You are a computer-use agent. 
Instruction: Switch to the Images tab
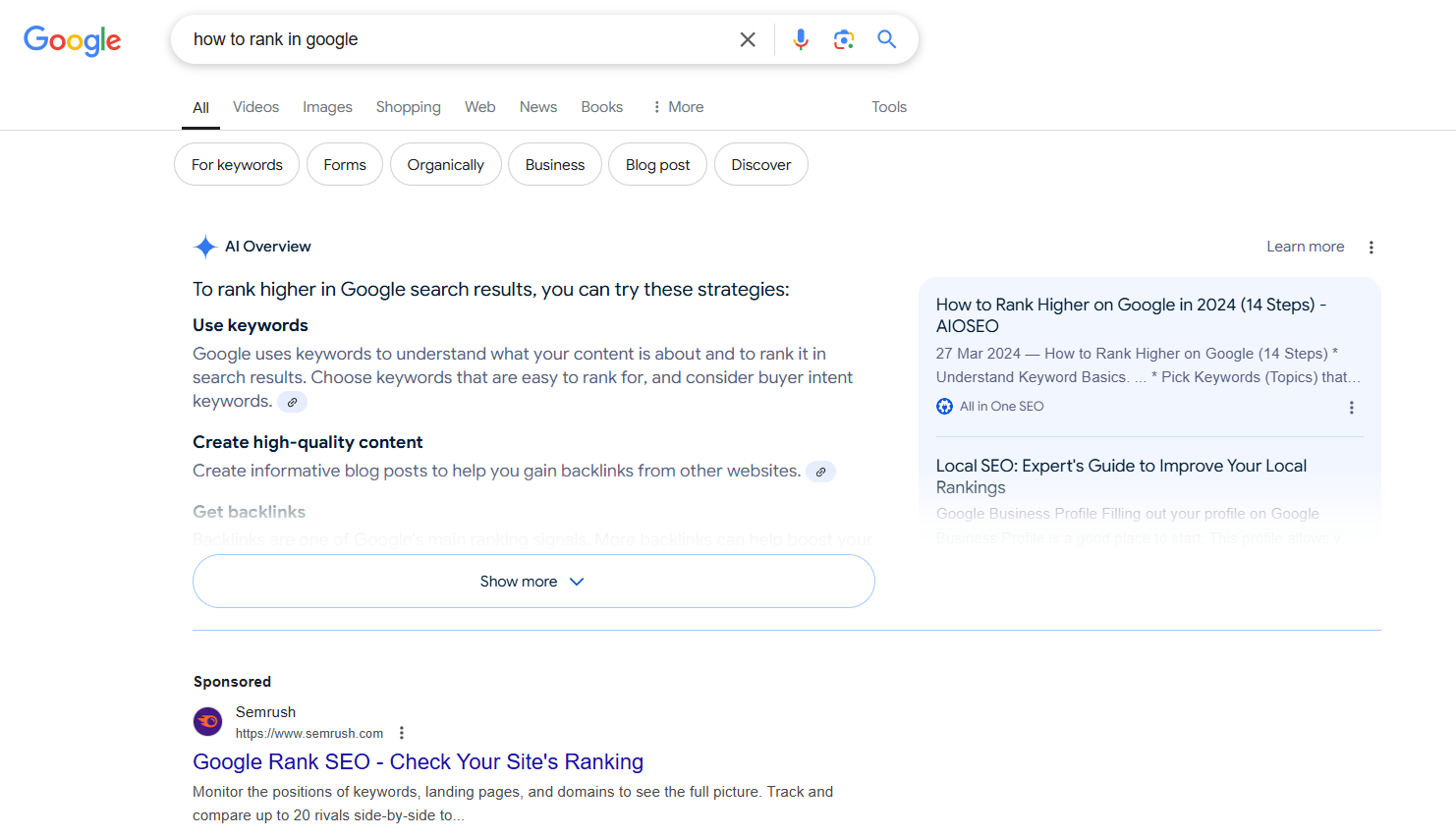tap(327, 107)
